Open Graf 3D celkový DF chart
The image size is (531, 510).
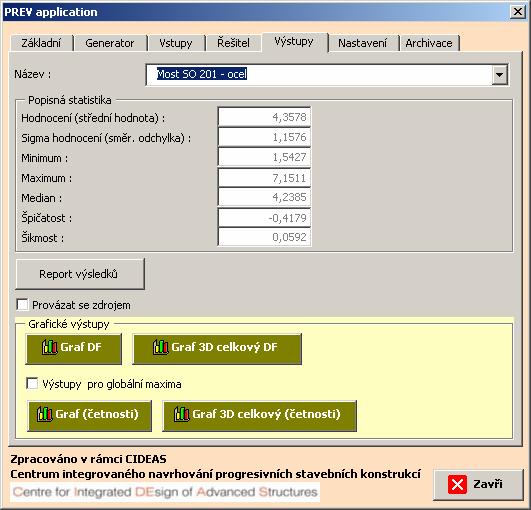[x=217, y=349]
